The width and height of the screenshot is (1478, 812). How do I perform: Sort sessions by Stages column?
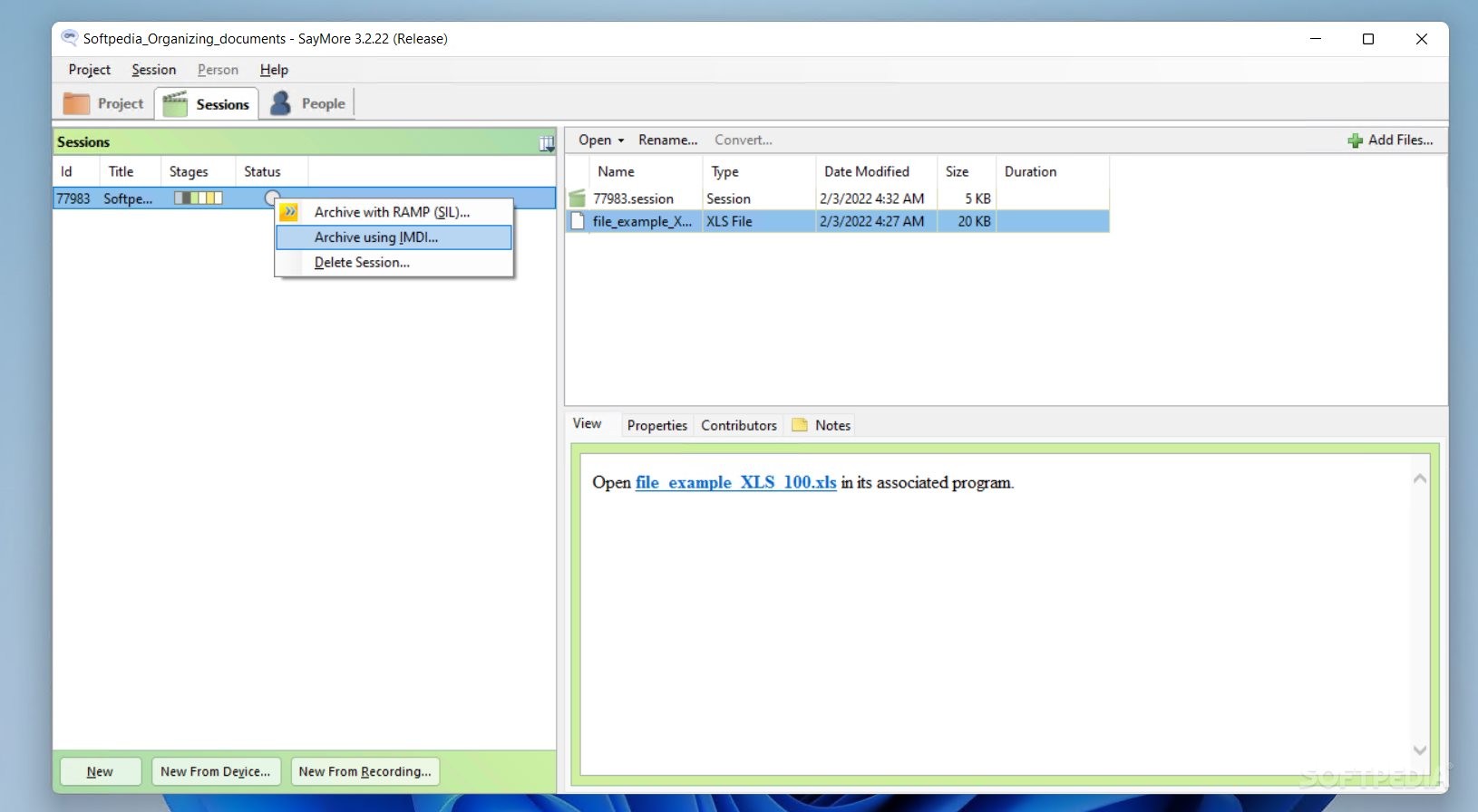click(x=199, y=171)
